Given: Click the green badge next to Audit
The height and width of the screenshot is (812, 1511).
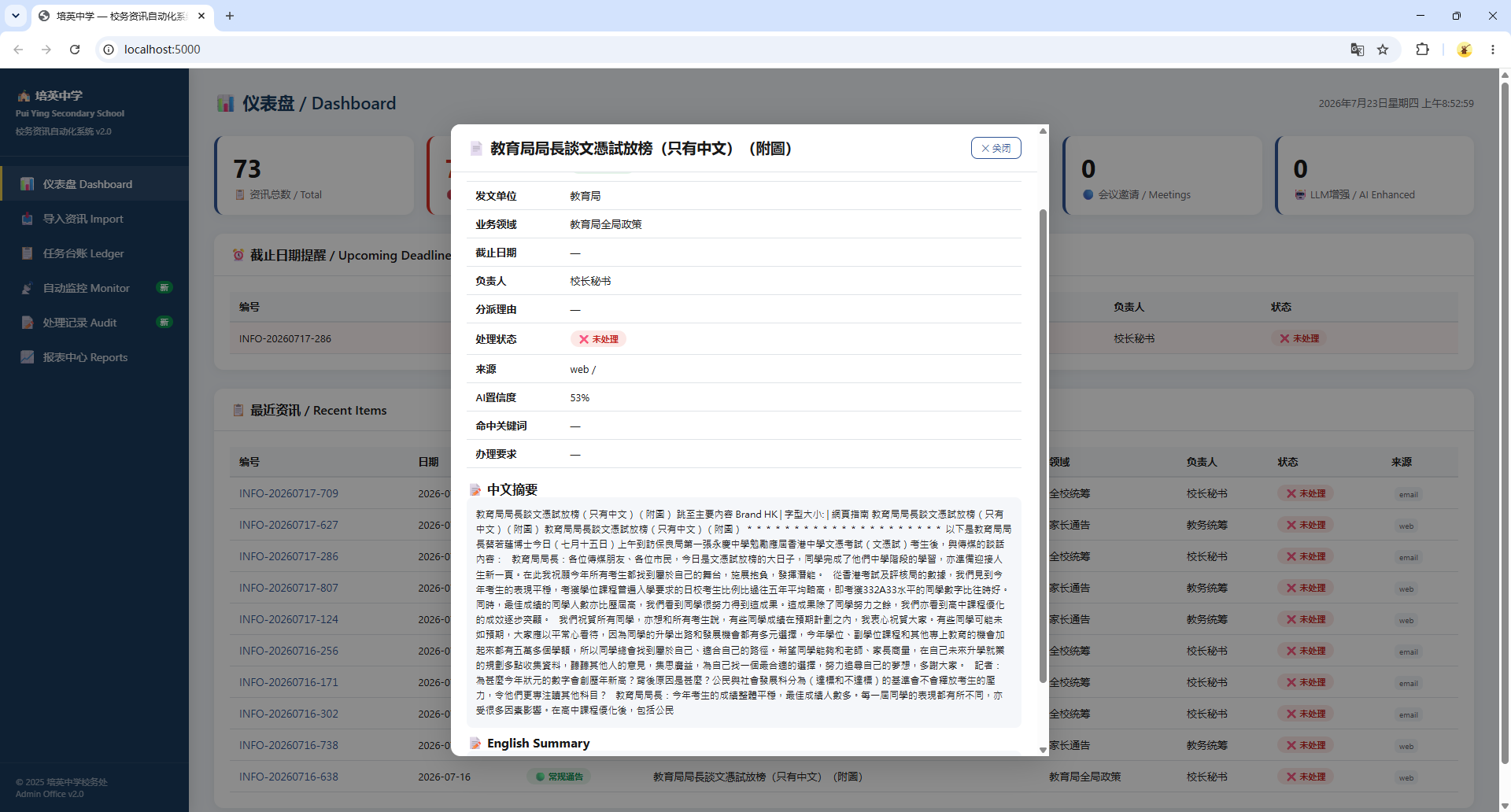Looking at the screenshot, I should point(164,322).
